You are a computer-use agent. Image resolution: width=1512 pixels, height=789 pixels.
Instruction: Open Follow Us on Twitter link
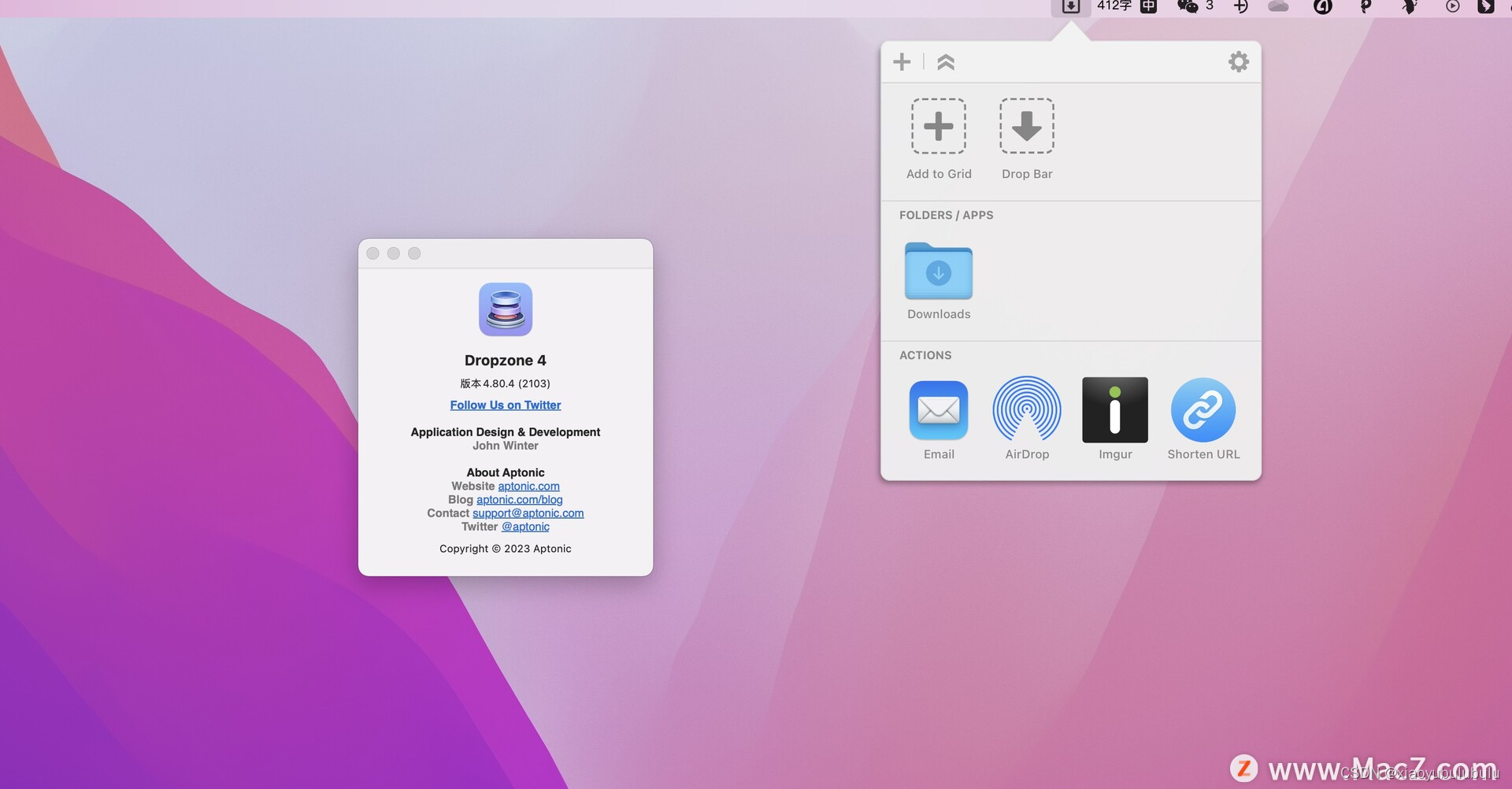506,405
